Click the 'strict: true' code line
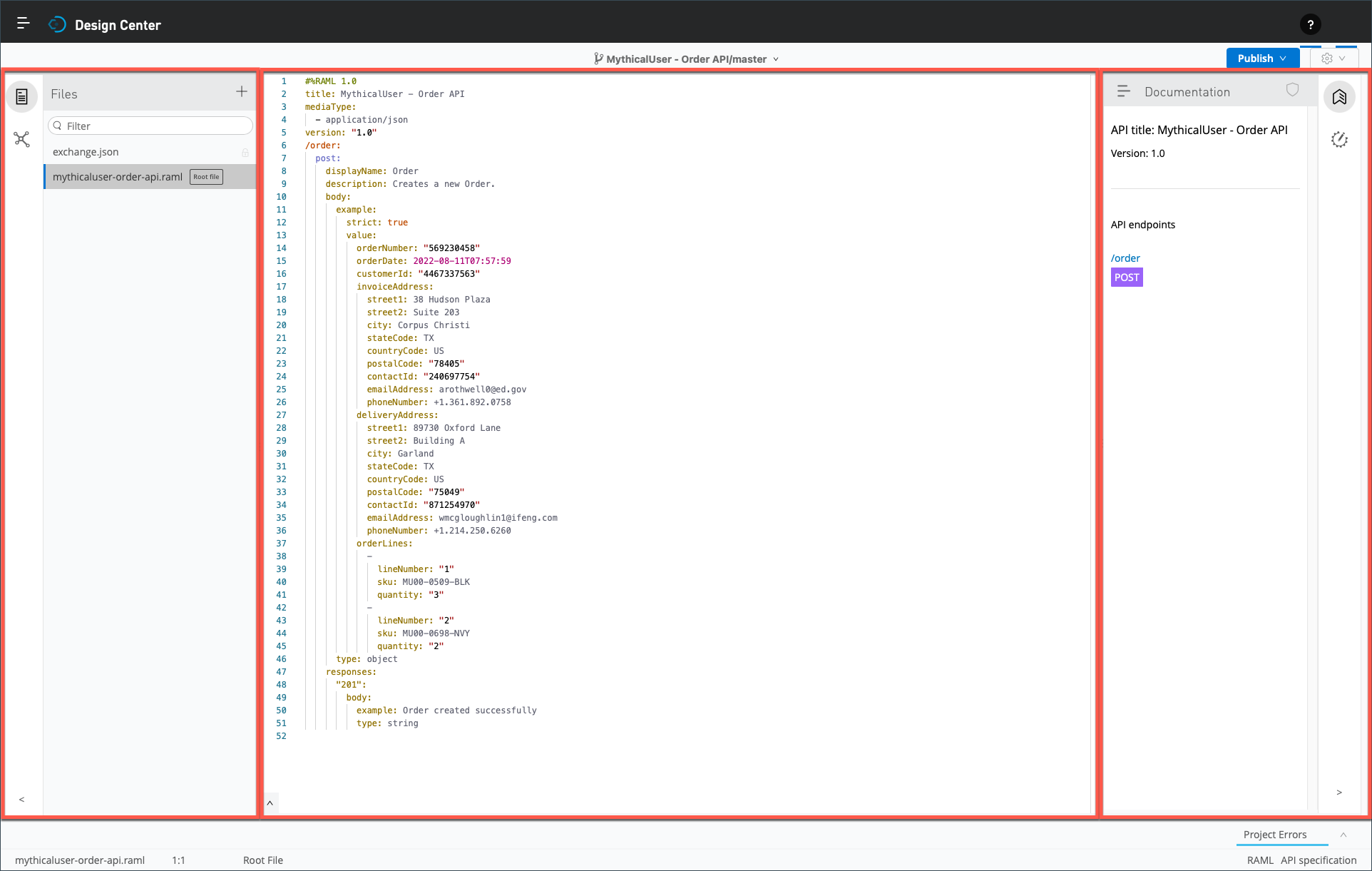This screenshot has height=871, width=1372. point(377,223)
